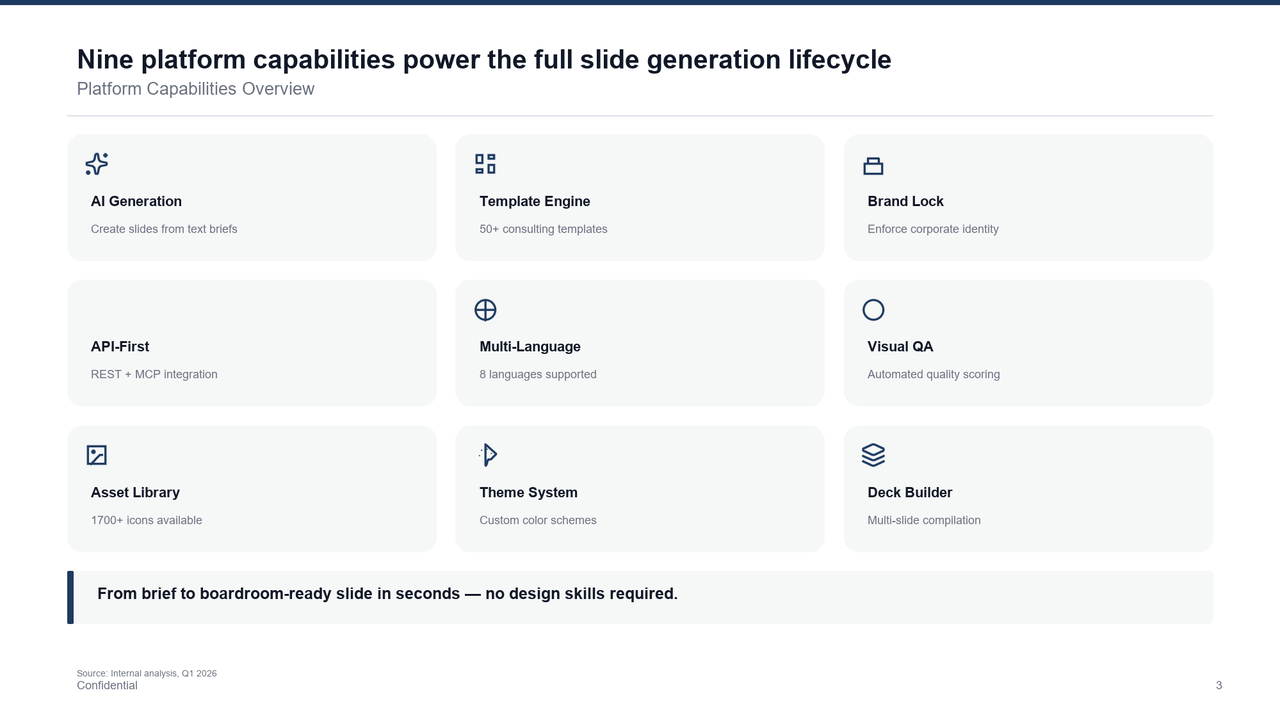Viewport: 1280px width, 720px height.
Task: Select the Confidential footer label
Action: coord(106,685)
